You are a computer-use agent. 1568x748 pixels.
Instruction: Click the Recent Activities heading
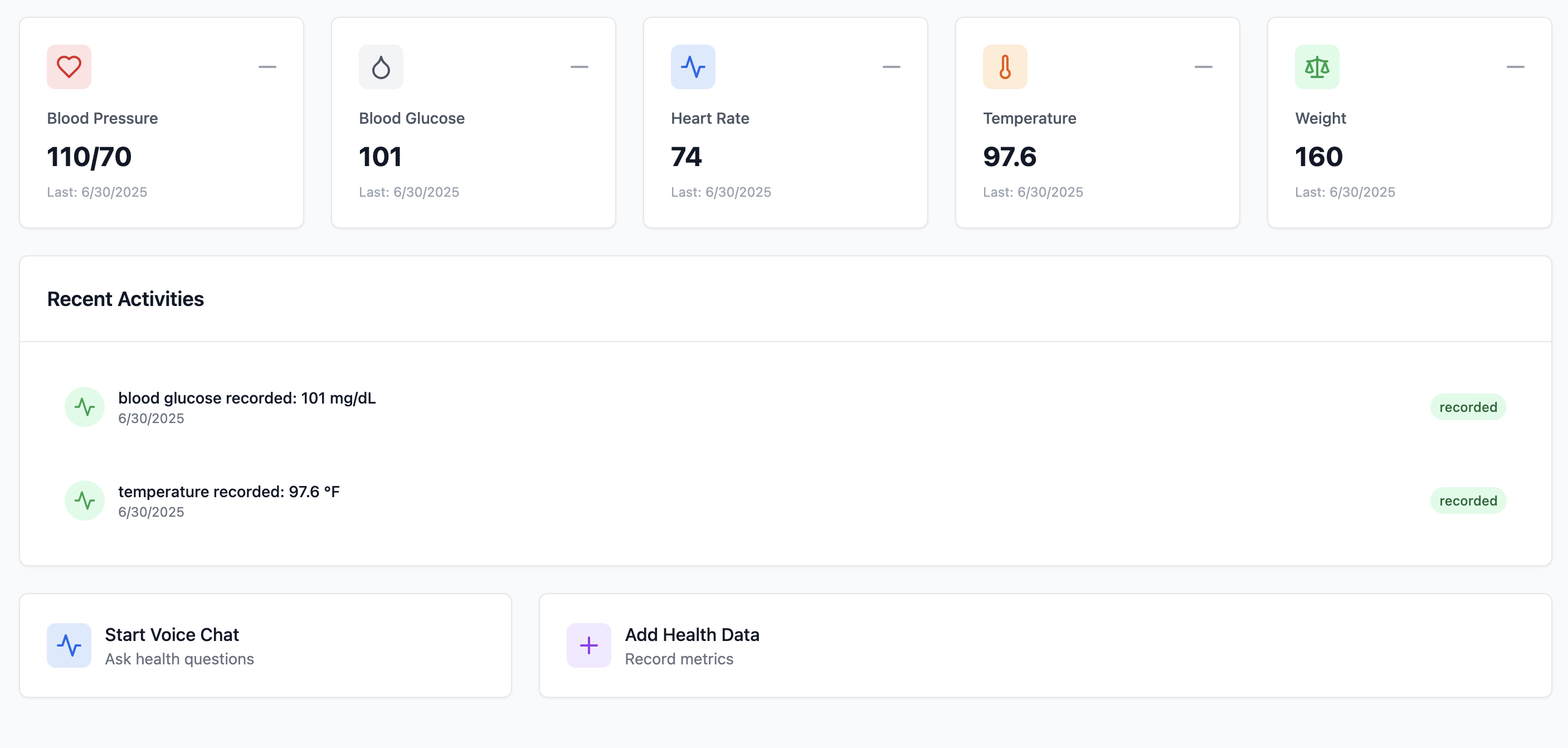125,299
